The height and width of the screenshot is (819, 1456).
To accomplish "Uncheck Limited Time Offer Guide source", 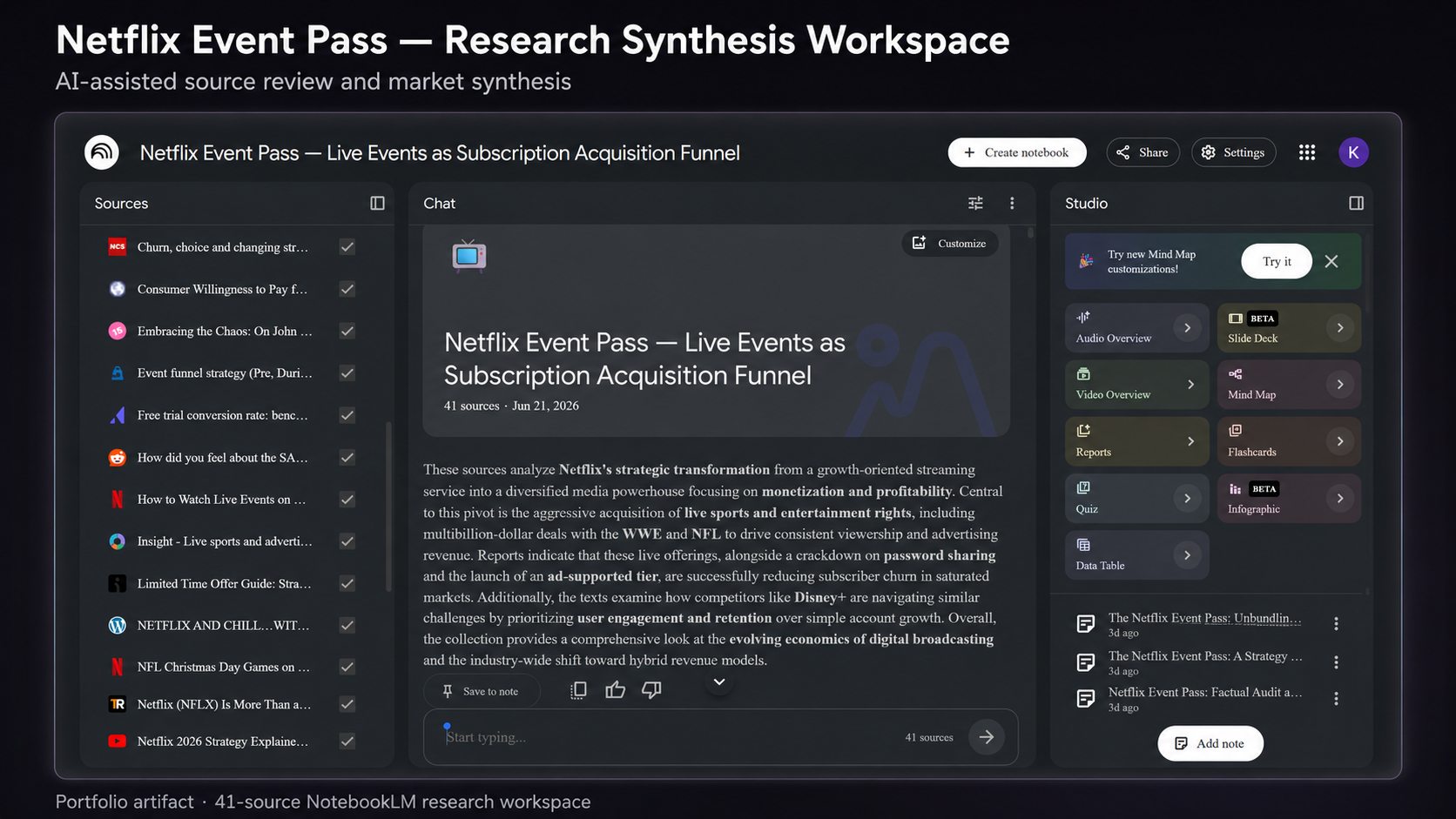I will pos(347,583).
